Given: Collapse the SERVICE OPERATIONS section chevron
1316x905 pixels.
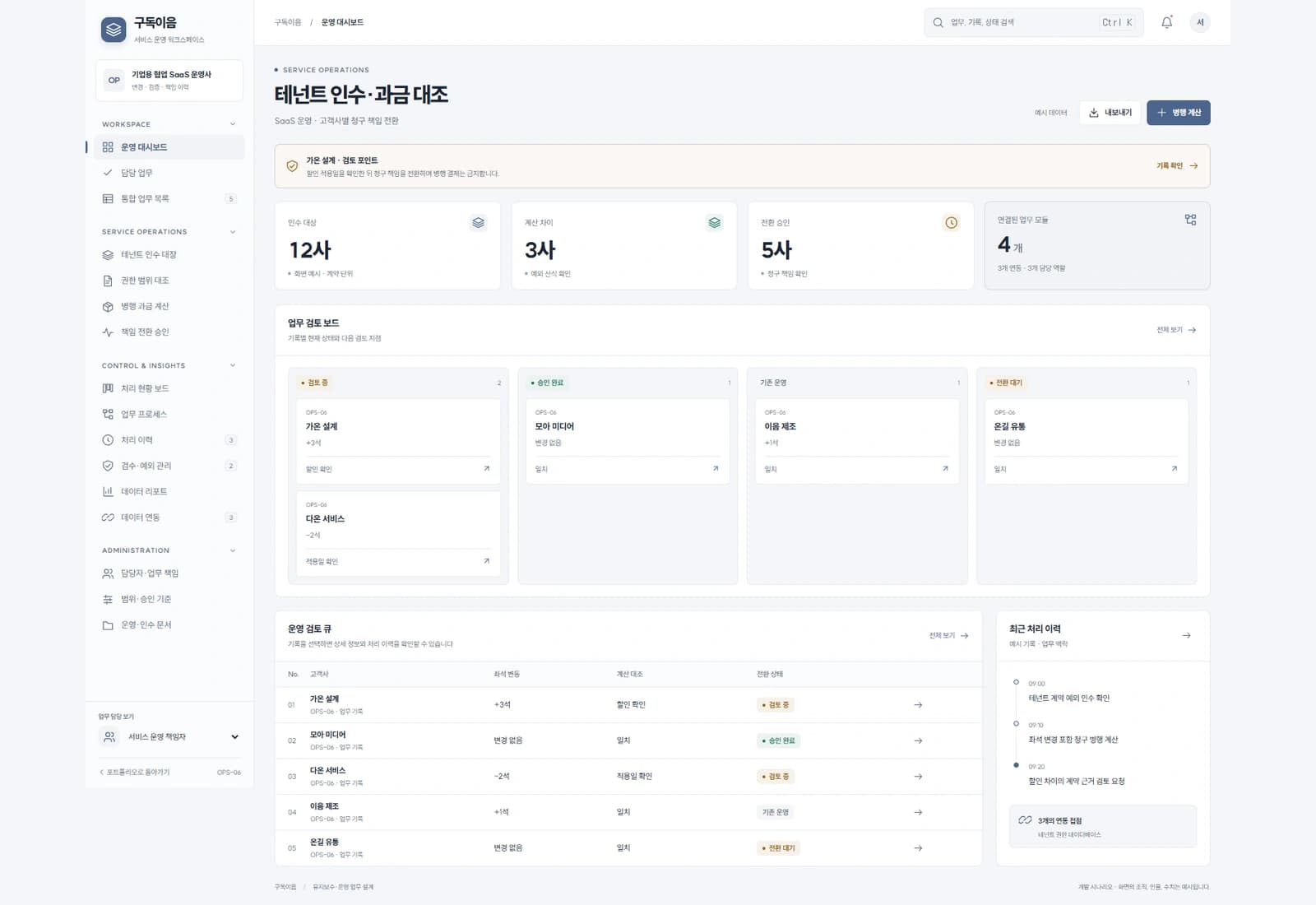Looking at the screenshot, I should pyautogui.click(x=233, y=232).
